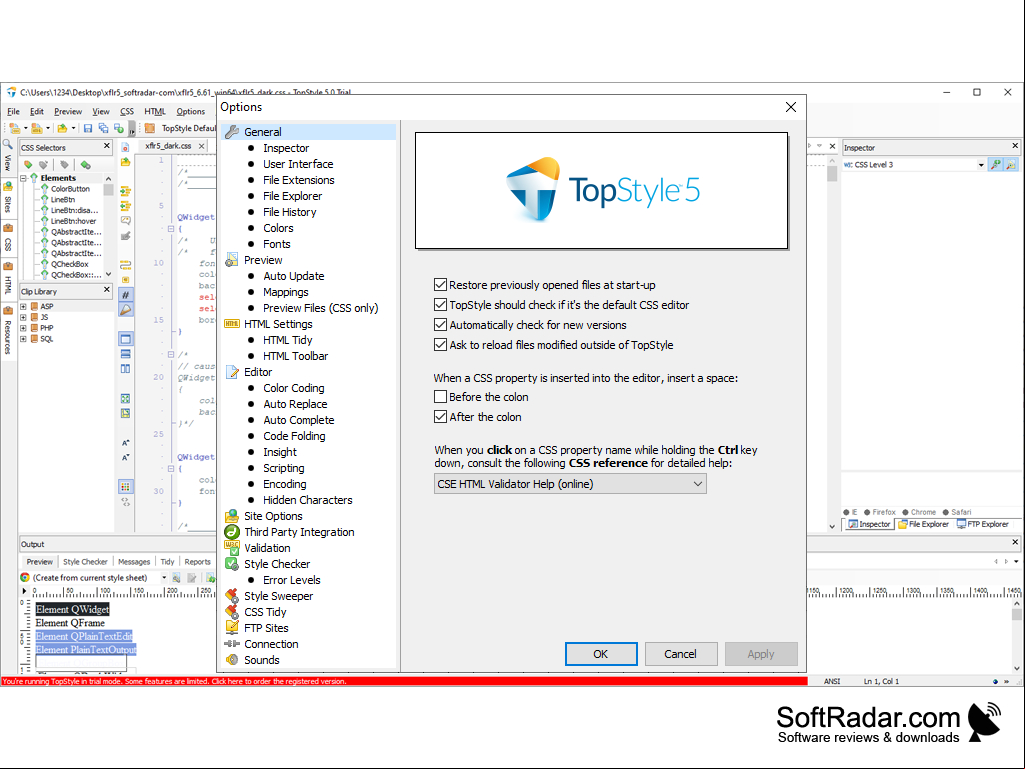This screenshot has width=1025, height=769.
Task: Open the CSS menu
Action: tap(127, 111)
